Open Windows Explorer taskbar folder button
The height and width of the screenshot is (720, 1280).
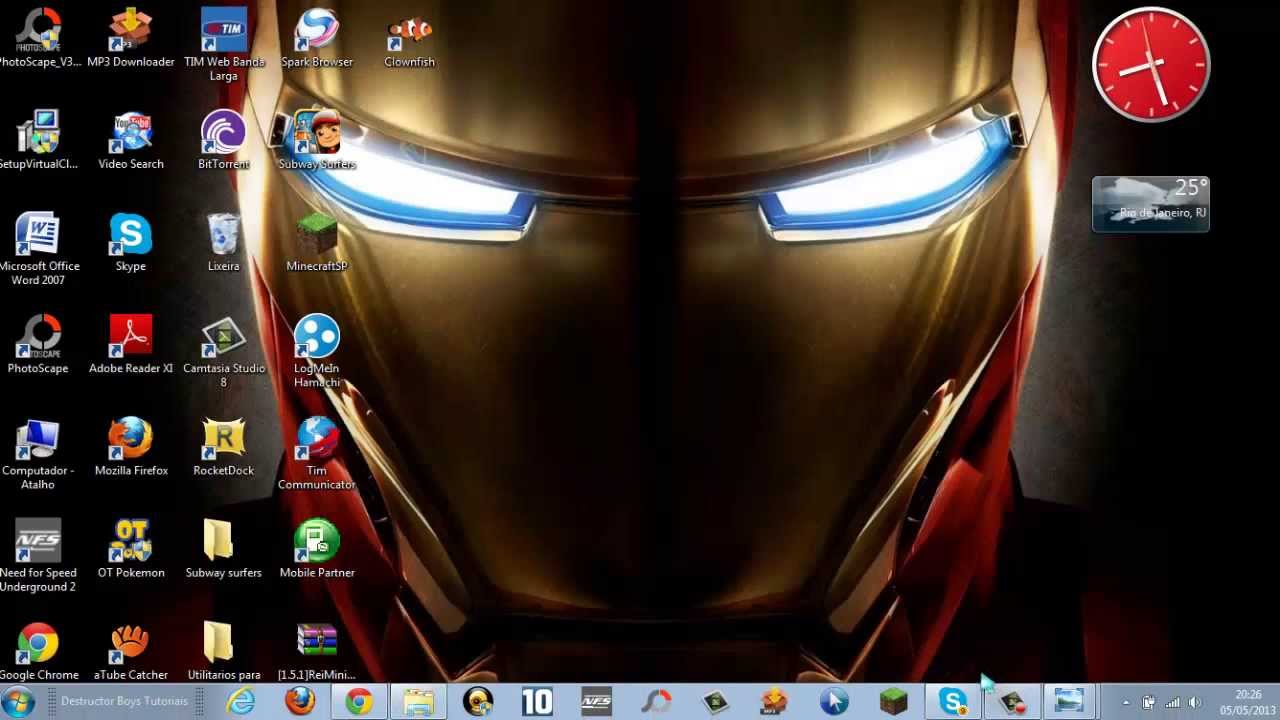(418, 702)
